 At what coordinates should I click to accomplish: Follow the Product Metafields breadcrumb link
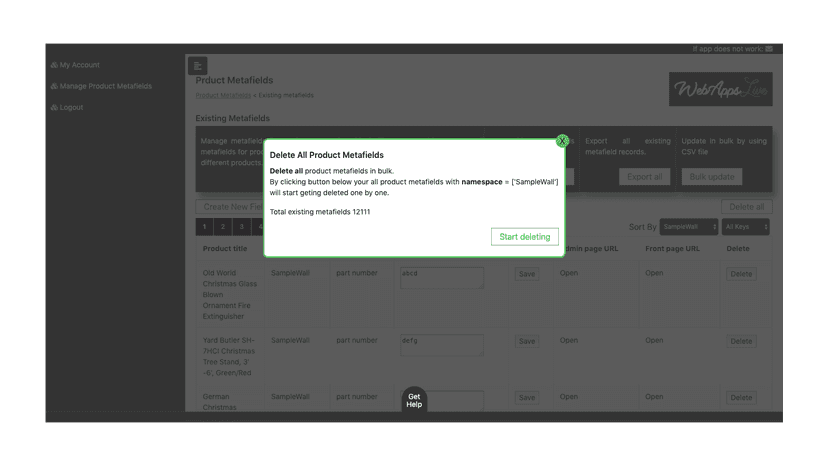point(223,96)
